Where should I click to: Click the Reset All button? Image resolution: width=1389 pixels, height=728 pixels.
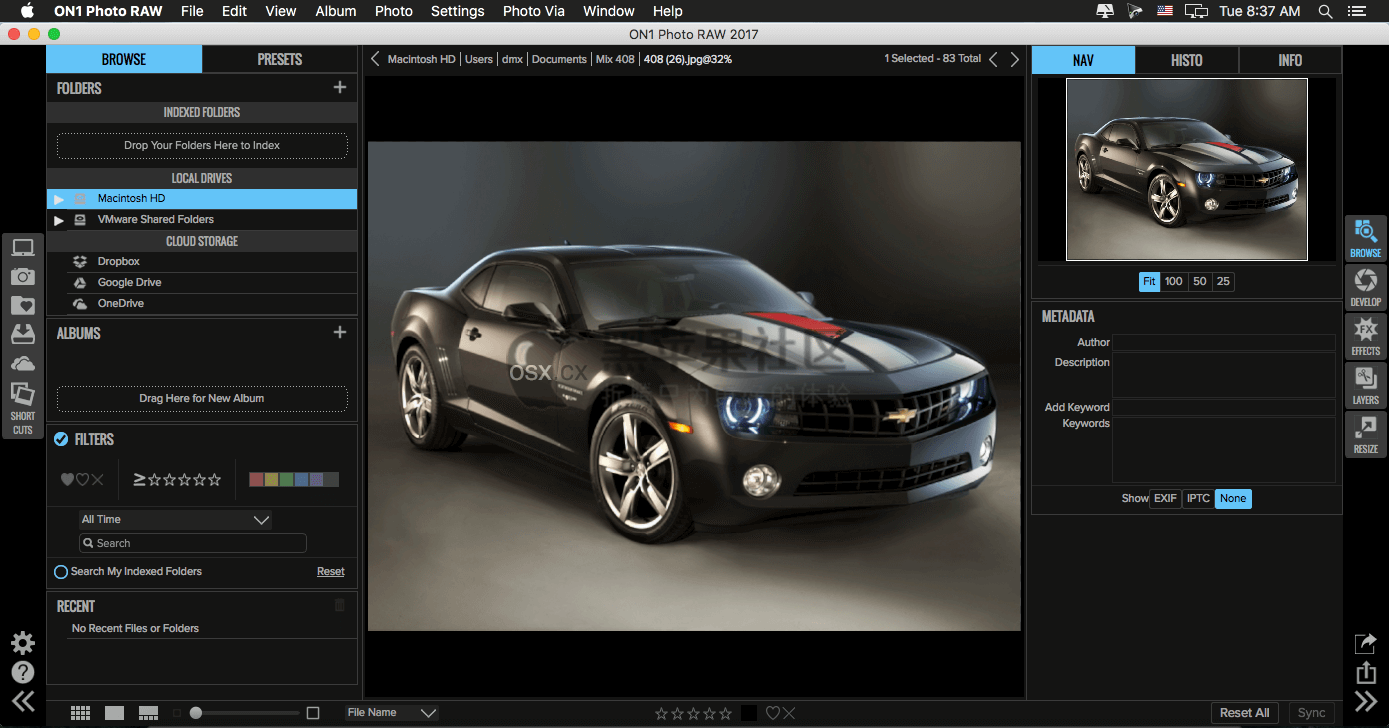pos(1245,713)
